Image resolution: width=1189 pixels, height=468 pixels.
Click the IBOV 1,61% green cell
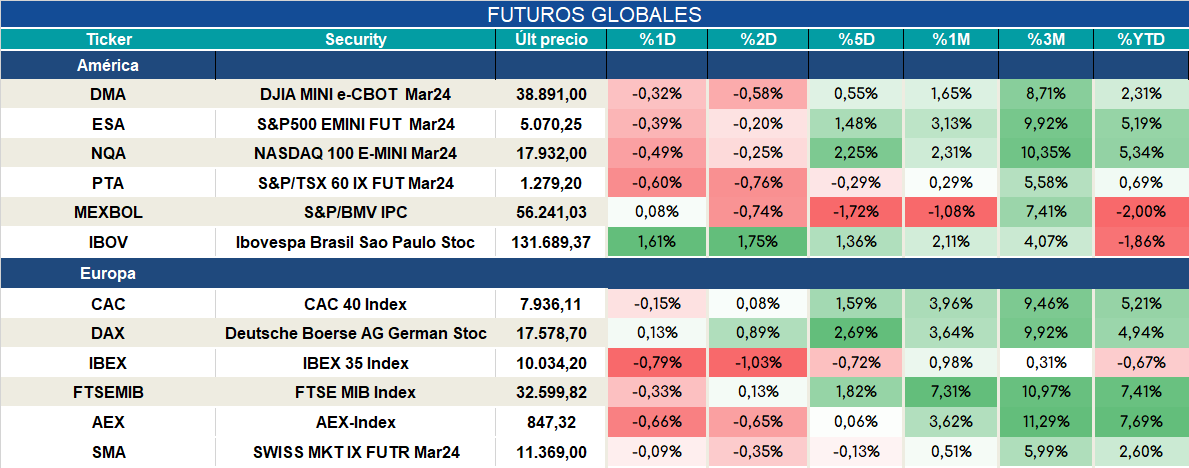pyautogui.click(x=657, y=243)
